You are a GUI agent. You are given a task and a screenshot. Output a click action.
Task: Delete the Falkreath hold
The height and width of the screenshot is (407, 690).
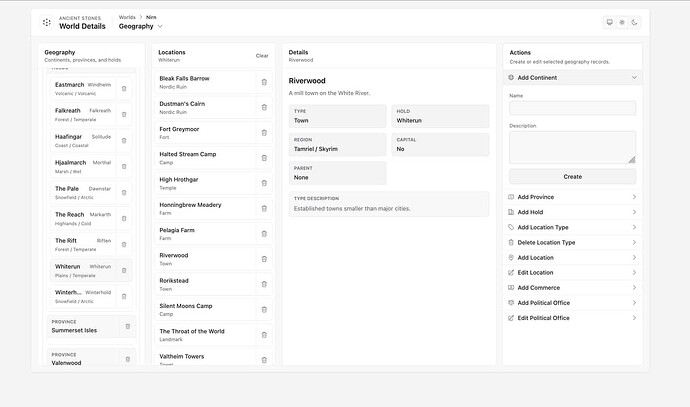click(124, 114)
